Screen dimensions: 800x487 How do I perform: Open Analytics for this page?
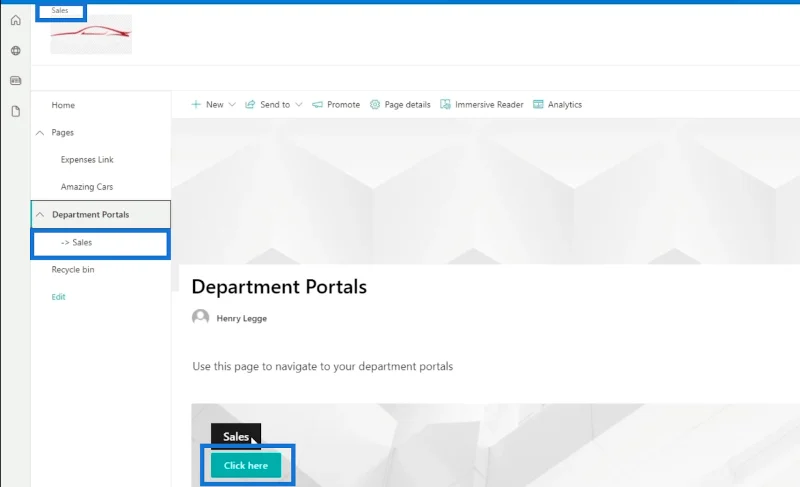pyautogui.click(x=565, y=105)
